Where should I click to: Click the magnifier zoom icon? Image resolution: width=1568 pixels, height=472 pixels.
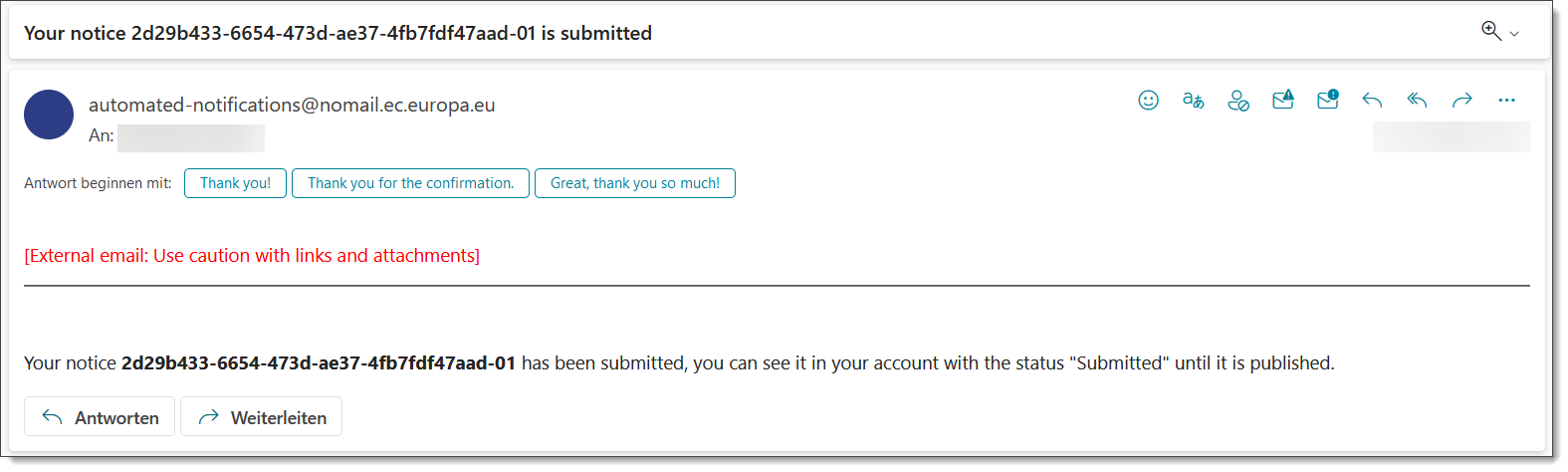pyautogui.click(x=1490, y=31)
